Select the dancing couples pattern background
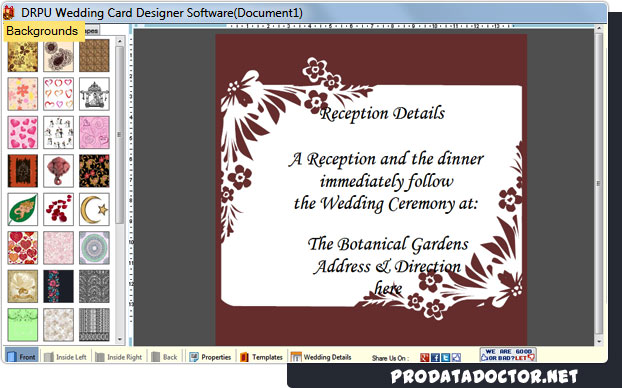 58,133
